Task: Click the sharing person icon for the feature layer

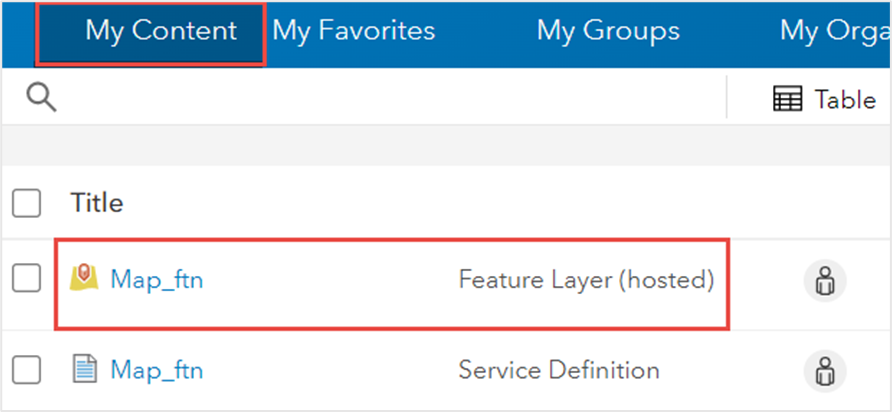Action: (825, 281)
